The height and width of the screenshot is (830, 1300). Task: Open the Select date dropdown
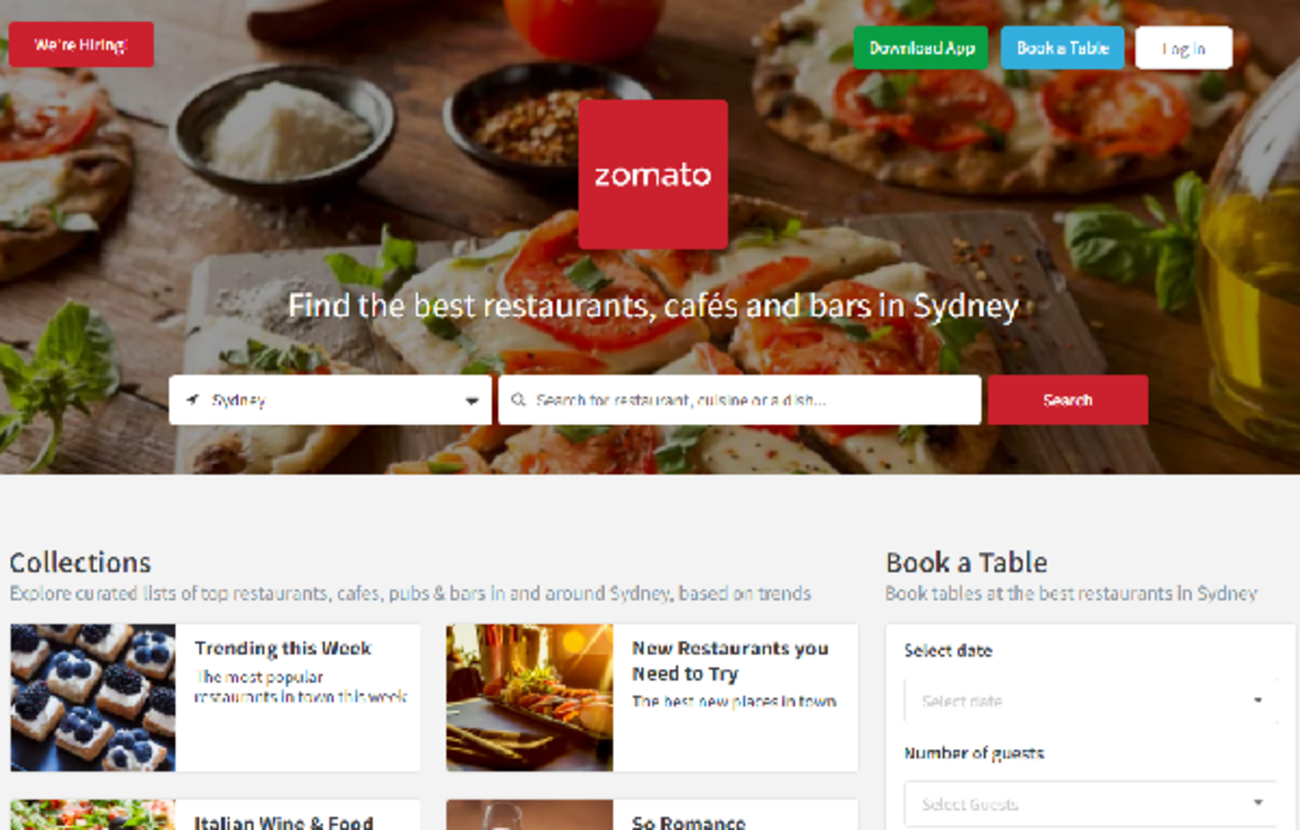tap(1090, 700)
